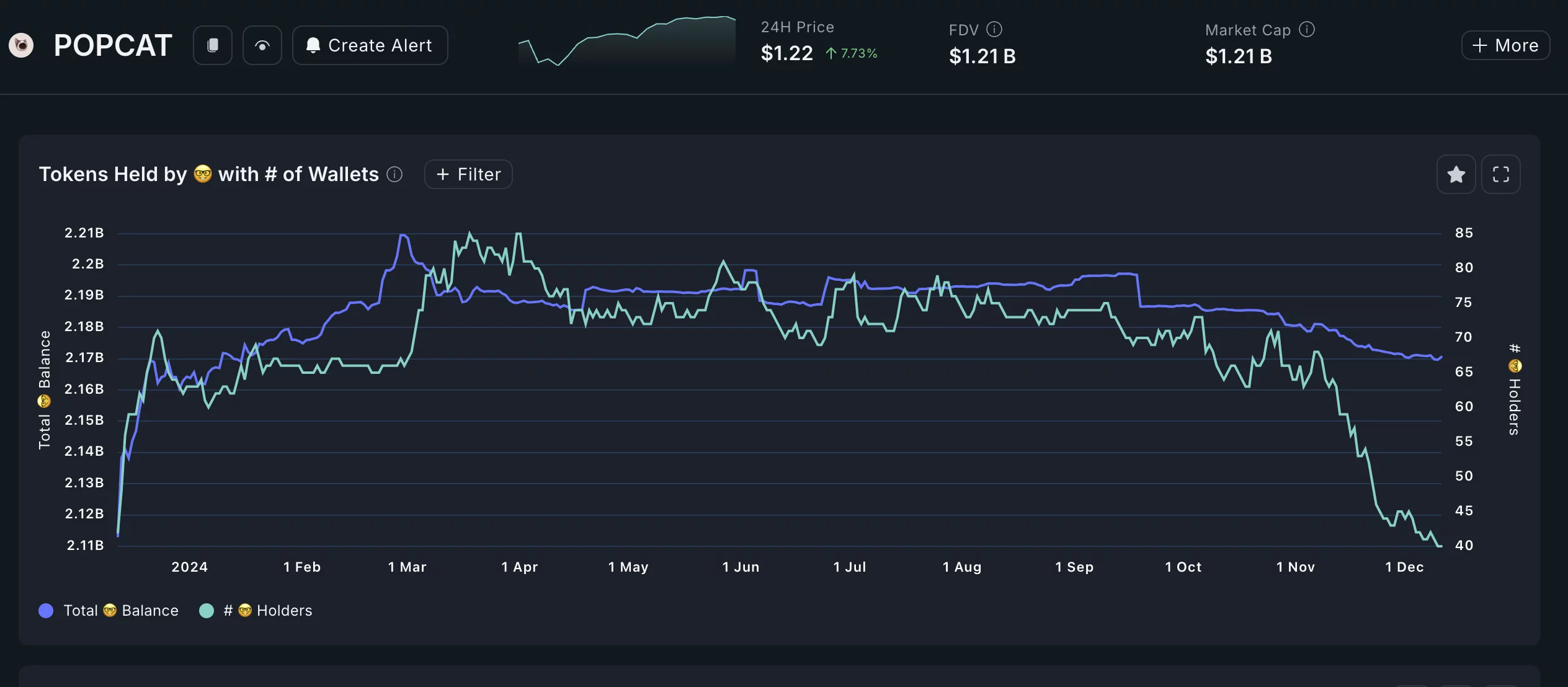Open the Market Cap info icon
Viewport: 1568px width, 687px height.
pos(1307,29)
